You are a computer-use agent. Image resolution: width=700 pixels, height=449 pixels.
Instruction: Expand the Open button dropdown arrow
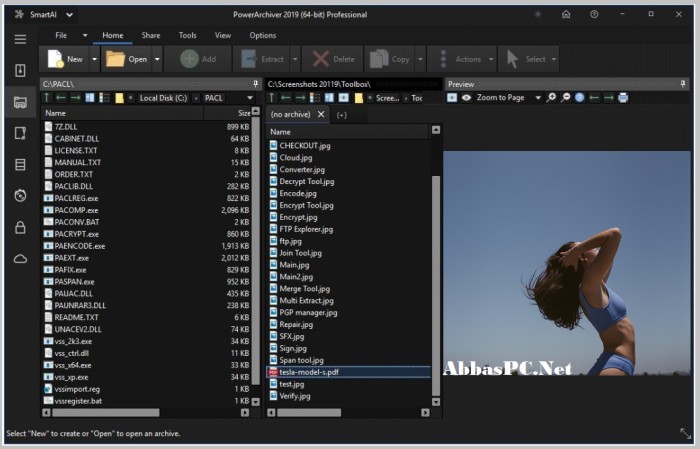(x=157, y=59)
